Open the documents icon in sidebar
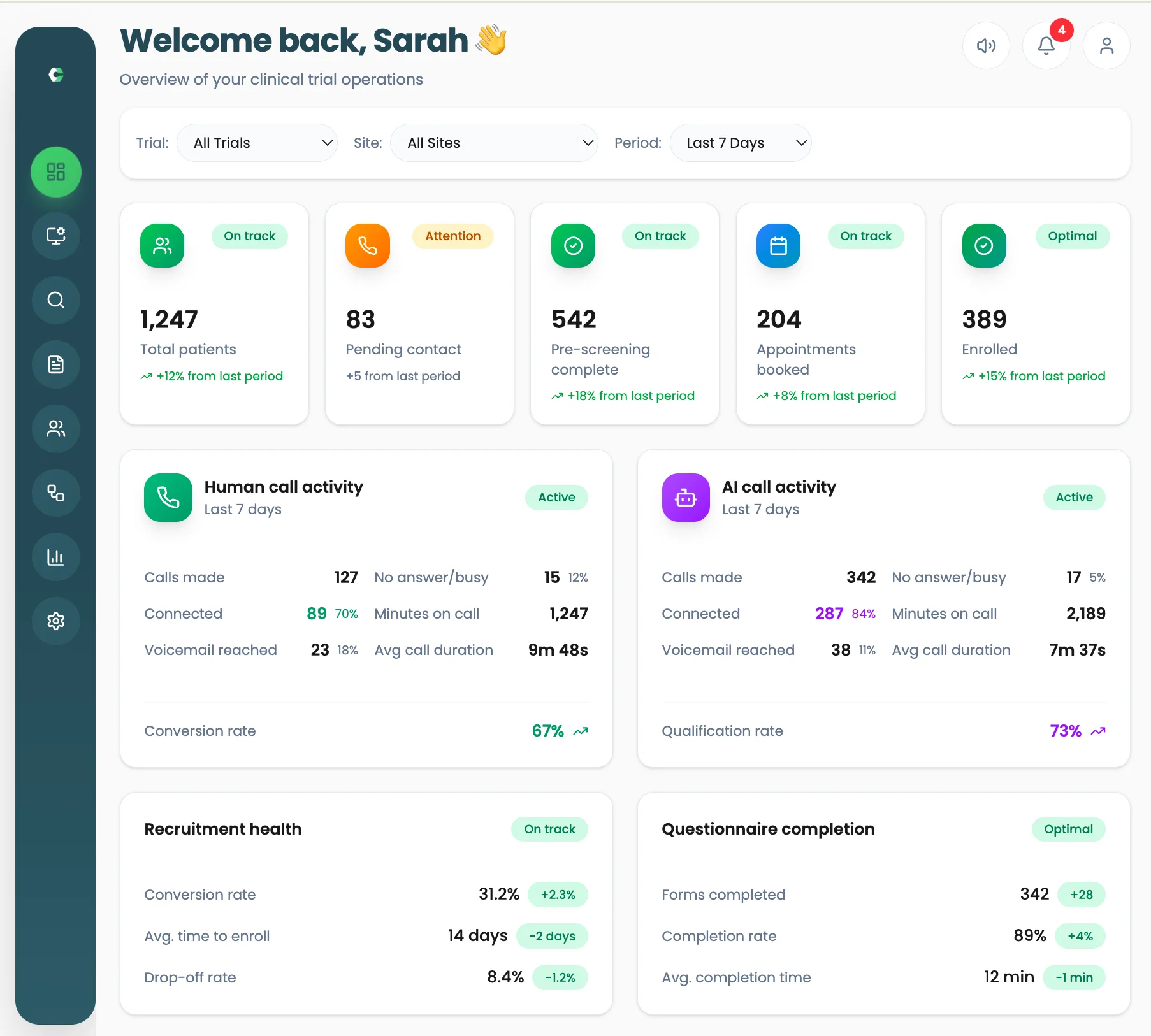The height and width of the screenshot is (1036, 1151). point(56,364)
